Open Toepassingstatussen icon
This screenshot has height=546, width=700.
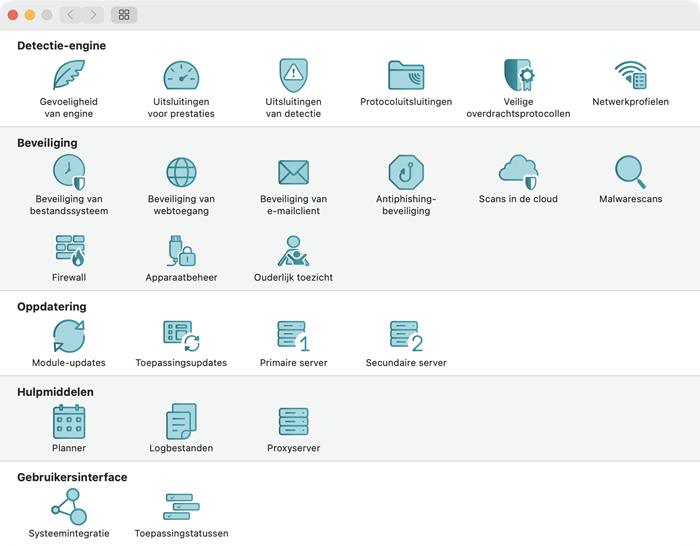(181, 507)
